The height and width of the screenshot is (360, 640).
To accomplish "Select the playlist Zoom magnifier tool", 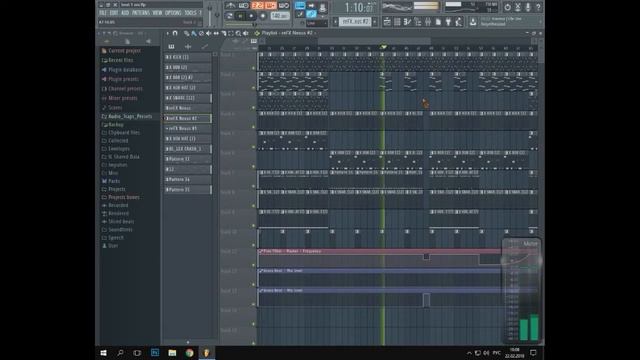I will pyautogui.click(x=238, y=34).
